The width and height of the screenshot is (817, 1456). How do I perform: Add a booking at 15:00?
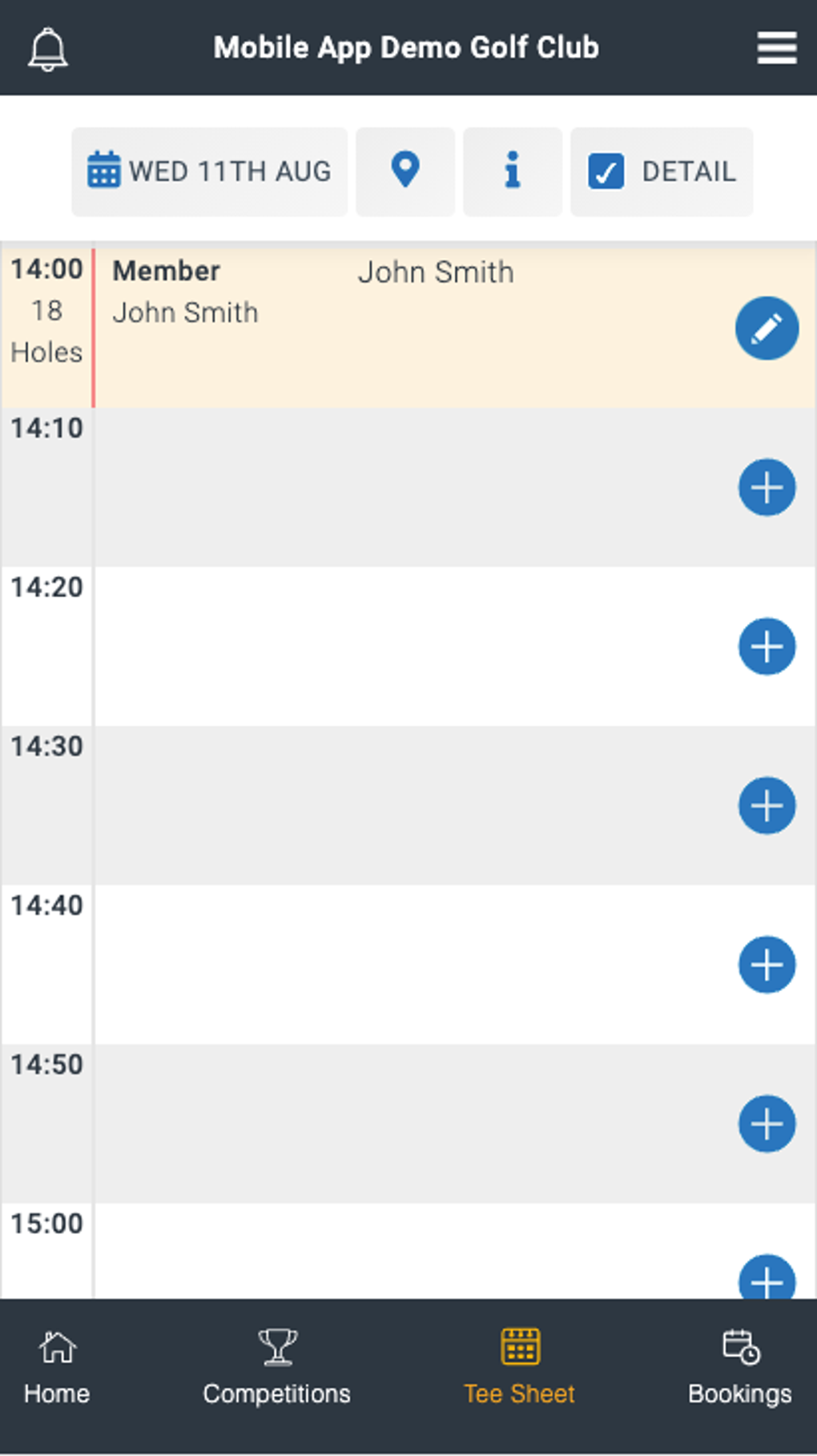767,1279
